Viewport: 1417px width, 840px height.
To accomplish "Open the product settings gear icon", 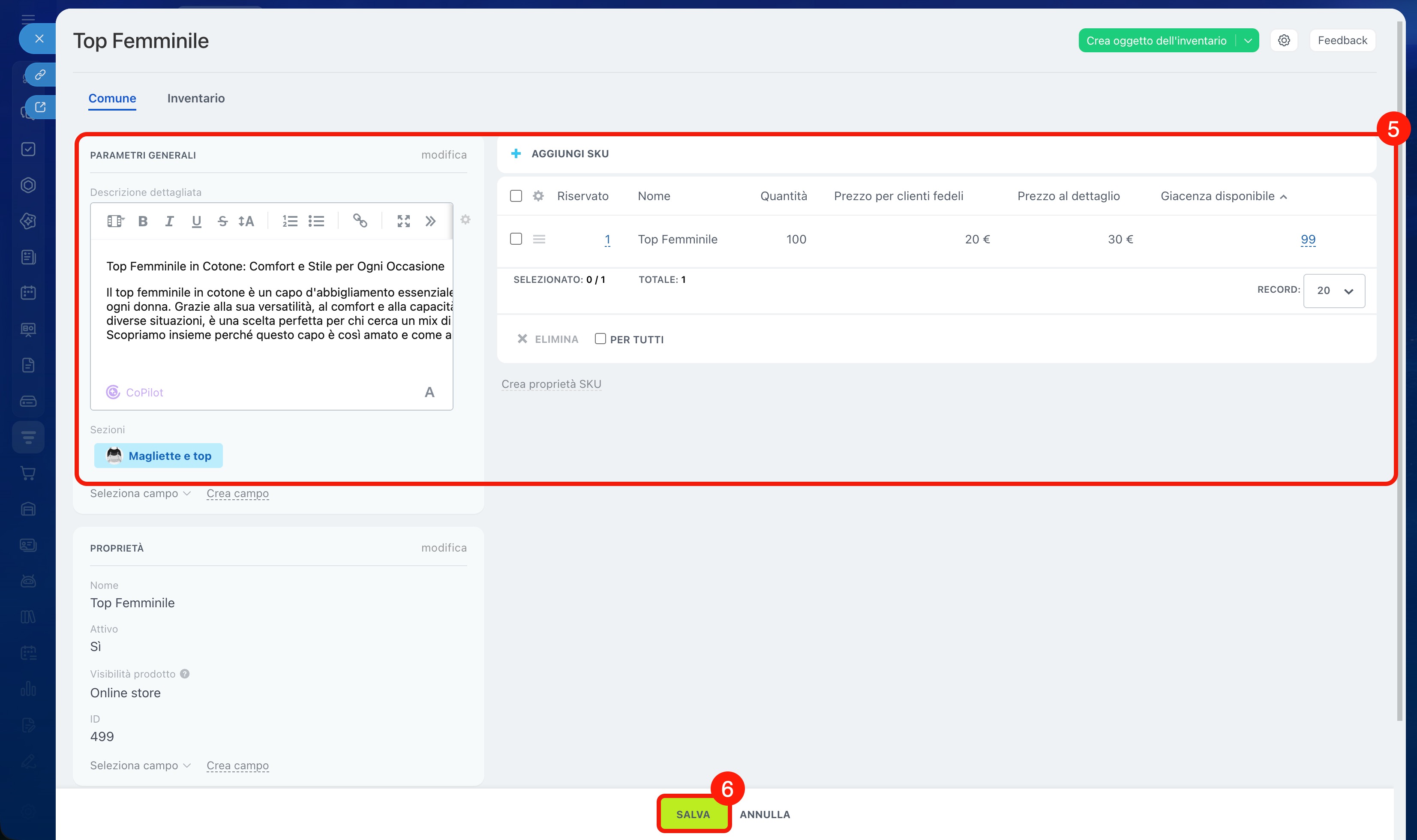I will point(1284,40).
